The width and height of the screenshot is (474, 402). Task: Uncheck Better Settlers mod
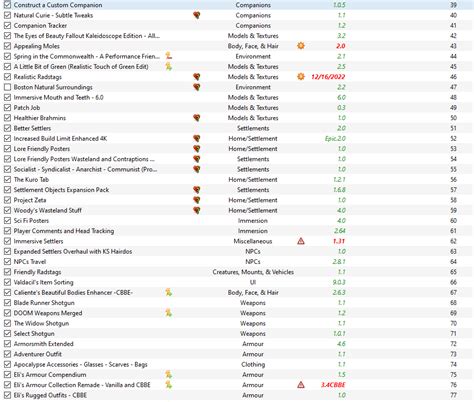tap(7, 128)
